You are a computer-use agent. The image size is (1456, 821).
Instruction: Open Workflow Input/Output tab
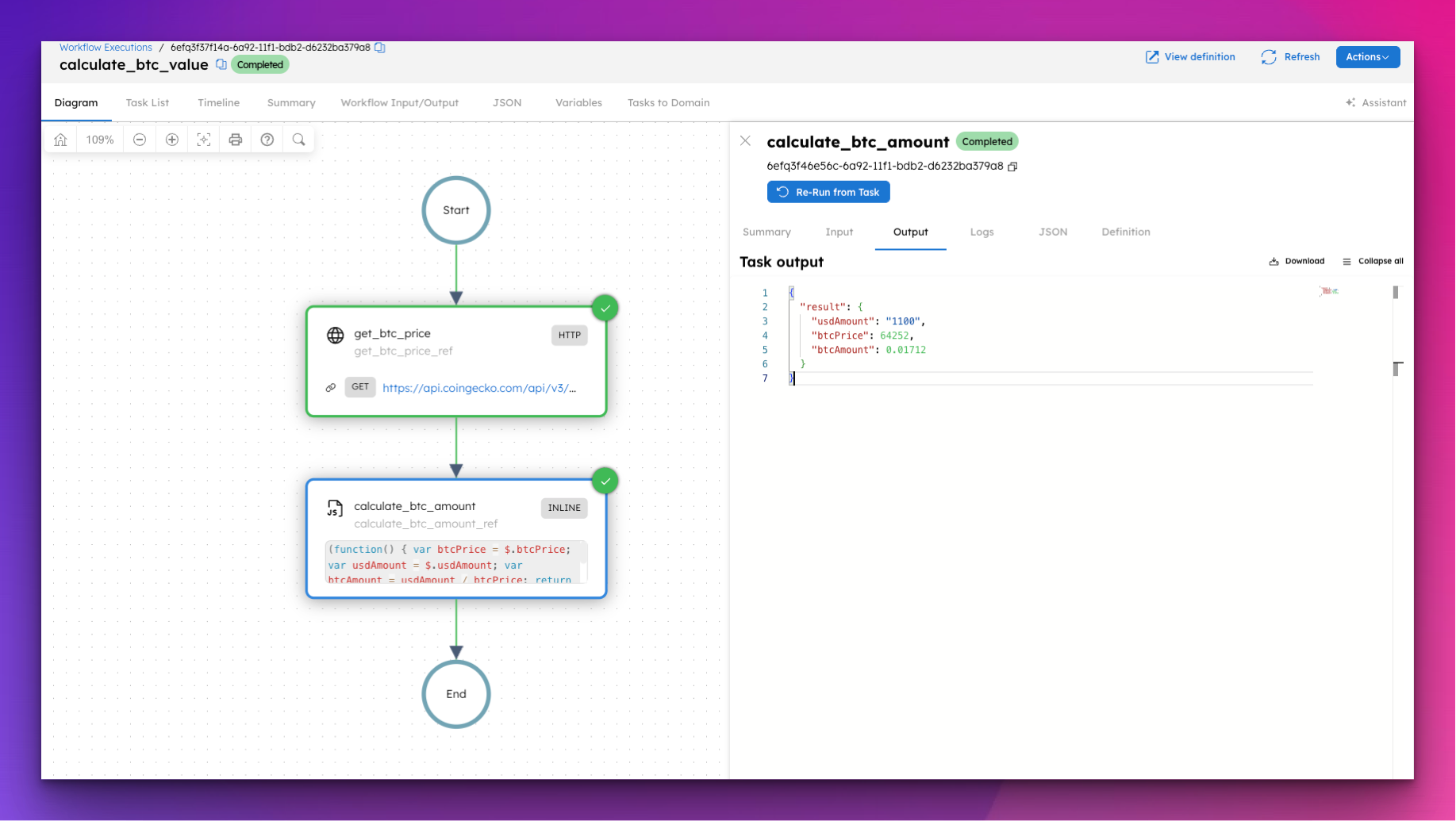point(400,102)
